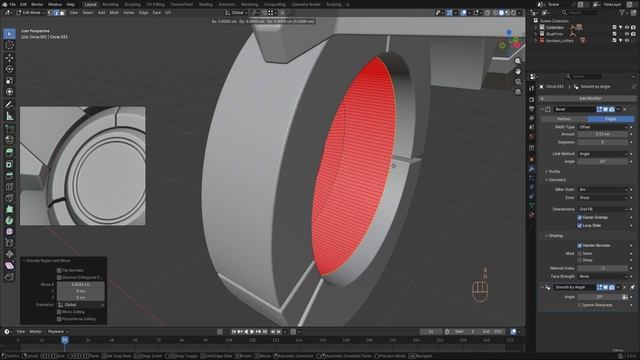This screenshot has height=360, width=640.
Task: Select the Rip Region tool
Action: tap(9, 277)
